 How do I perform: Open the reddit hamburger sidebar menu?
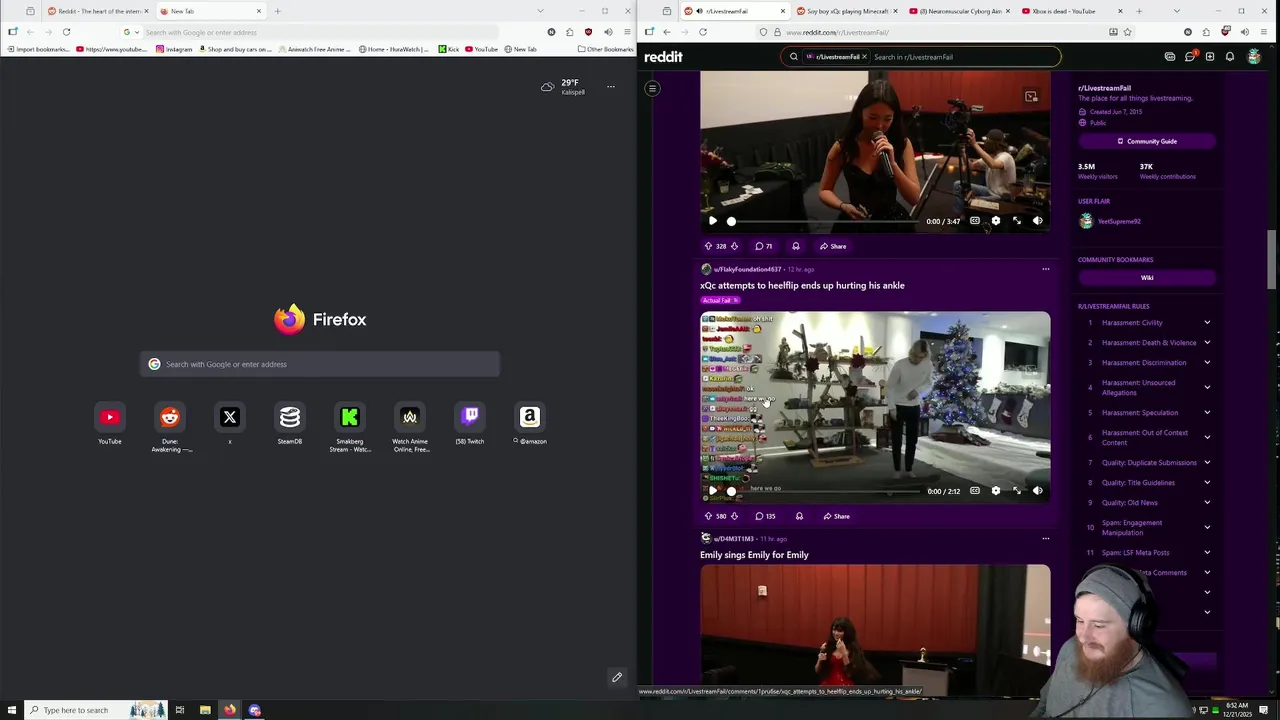(x=652, y=88)
